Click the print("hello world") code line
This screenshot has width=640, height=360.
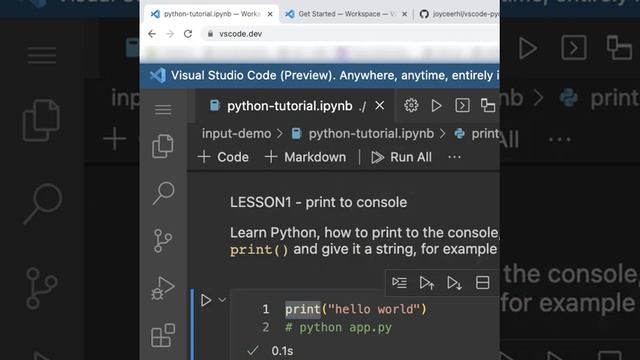click(356, 309)
